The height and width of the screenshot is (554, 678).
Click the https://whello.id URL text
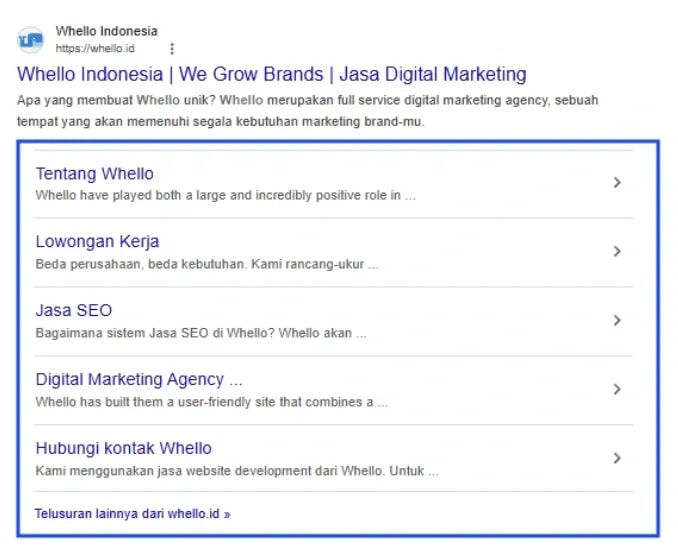(94, 48)
